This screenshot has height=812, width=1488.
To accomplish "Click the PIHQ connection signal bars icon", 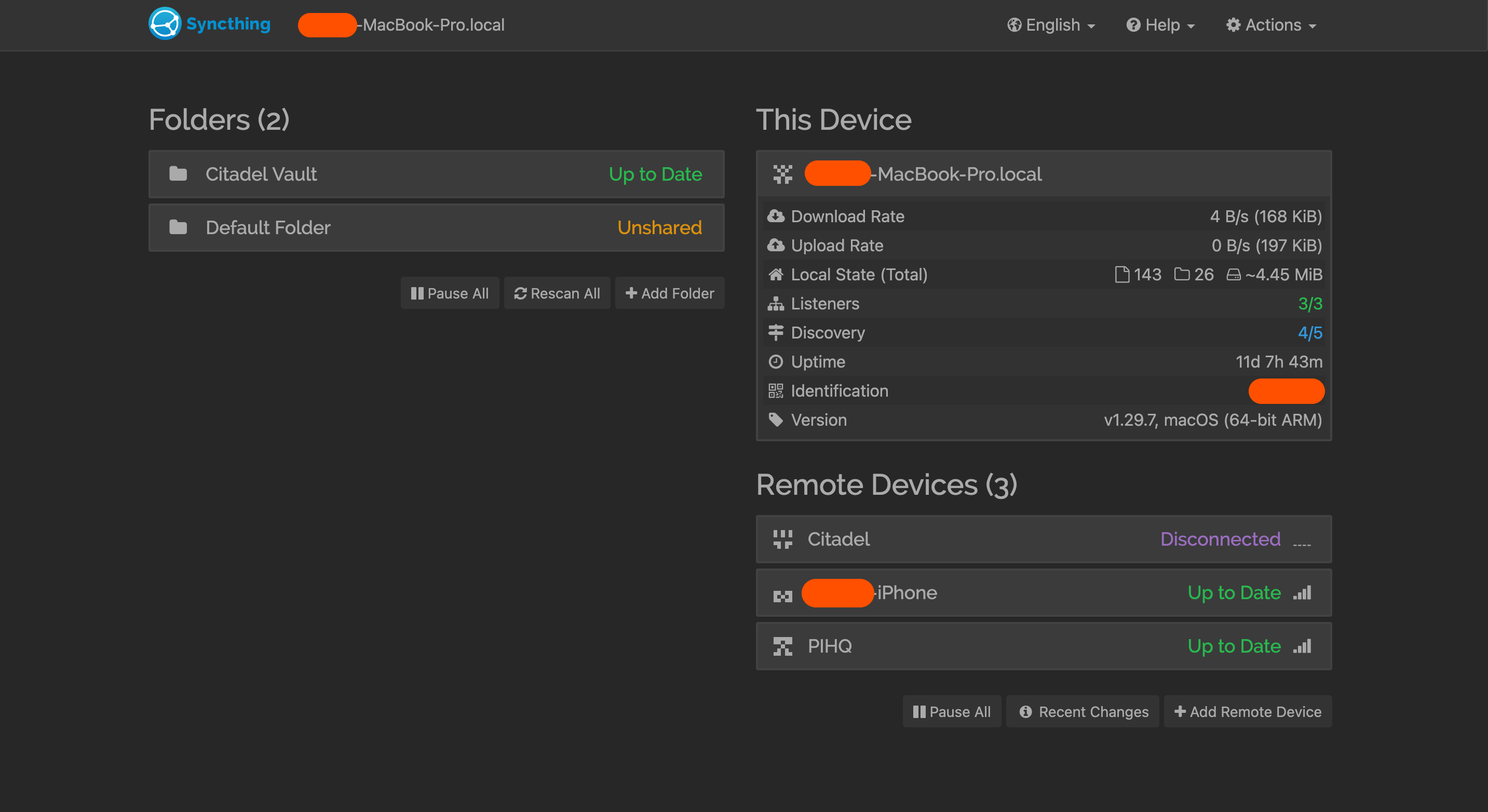I will tap(1302, 646).
